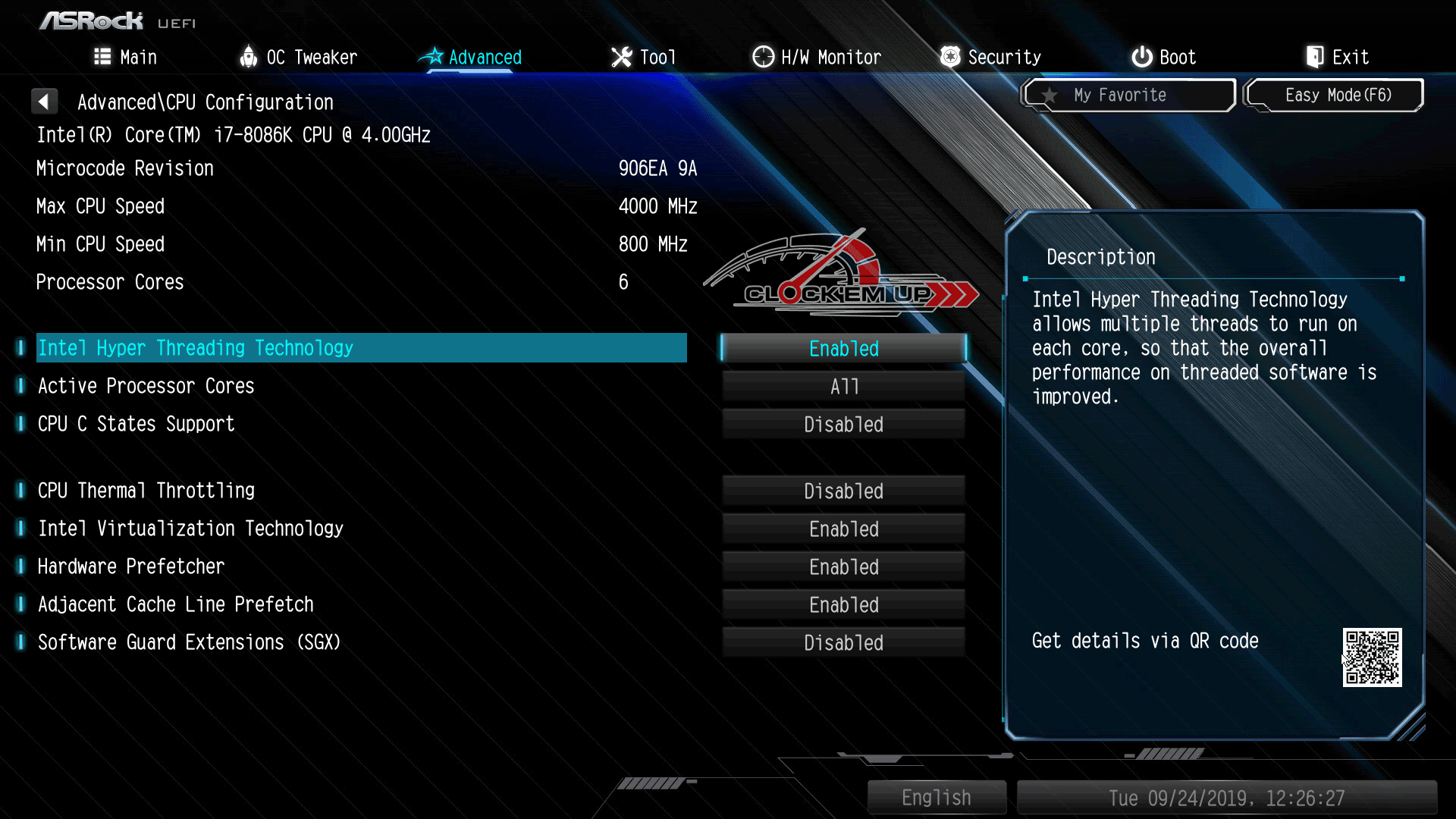Toggle Intel Hyper Threading Technology setting
This screenshot has width=1456, height=819.
[843, 348]
